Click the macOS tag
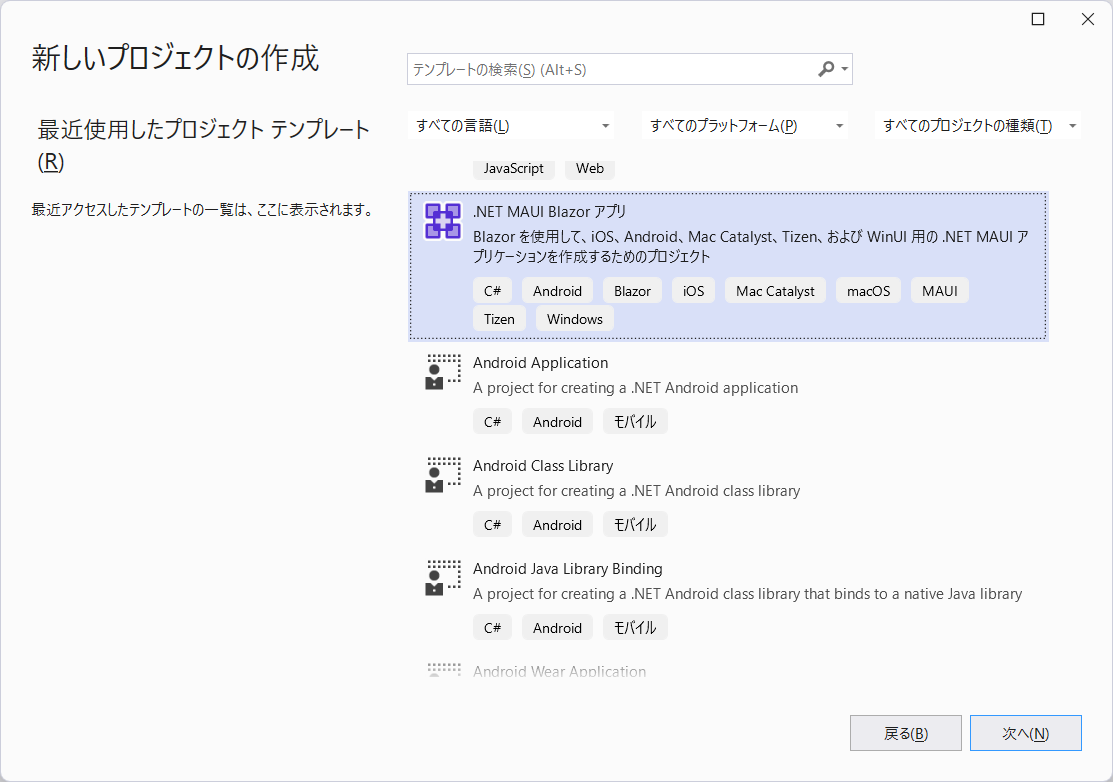Viewport: 1113px width, 782px height. 868,291
